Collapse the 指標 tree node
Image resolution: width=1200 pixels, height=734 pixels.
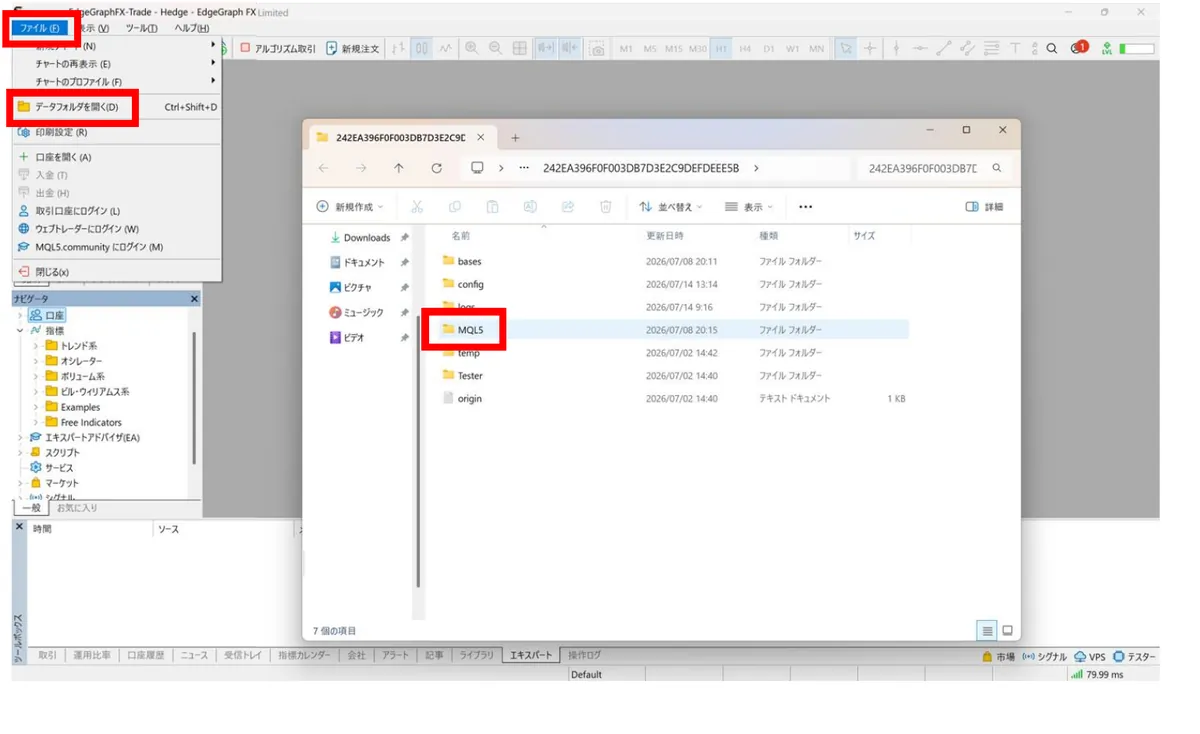pyautogui.click(x=20, y=330)
